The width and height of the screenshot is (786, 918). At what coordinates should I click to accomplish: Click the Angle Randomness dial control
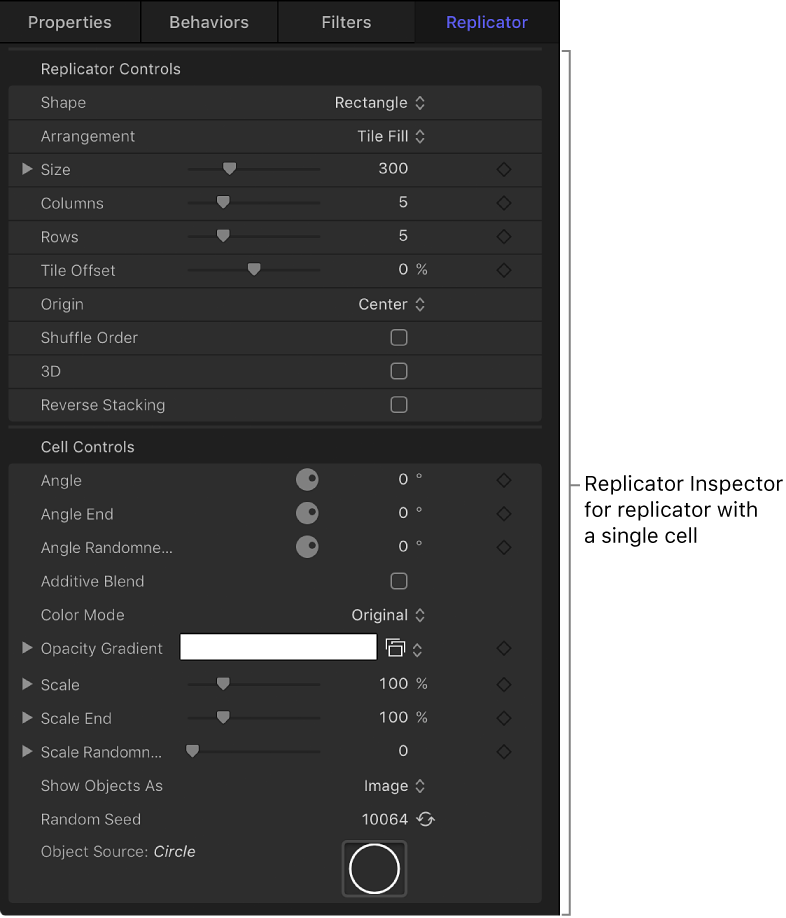(307, 547)
